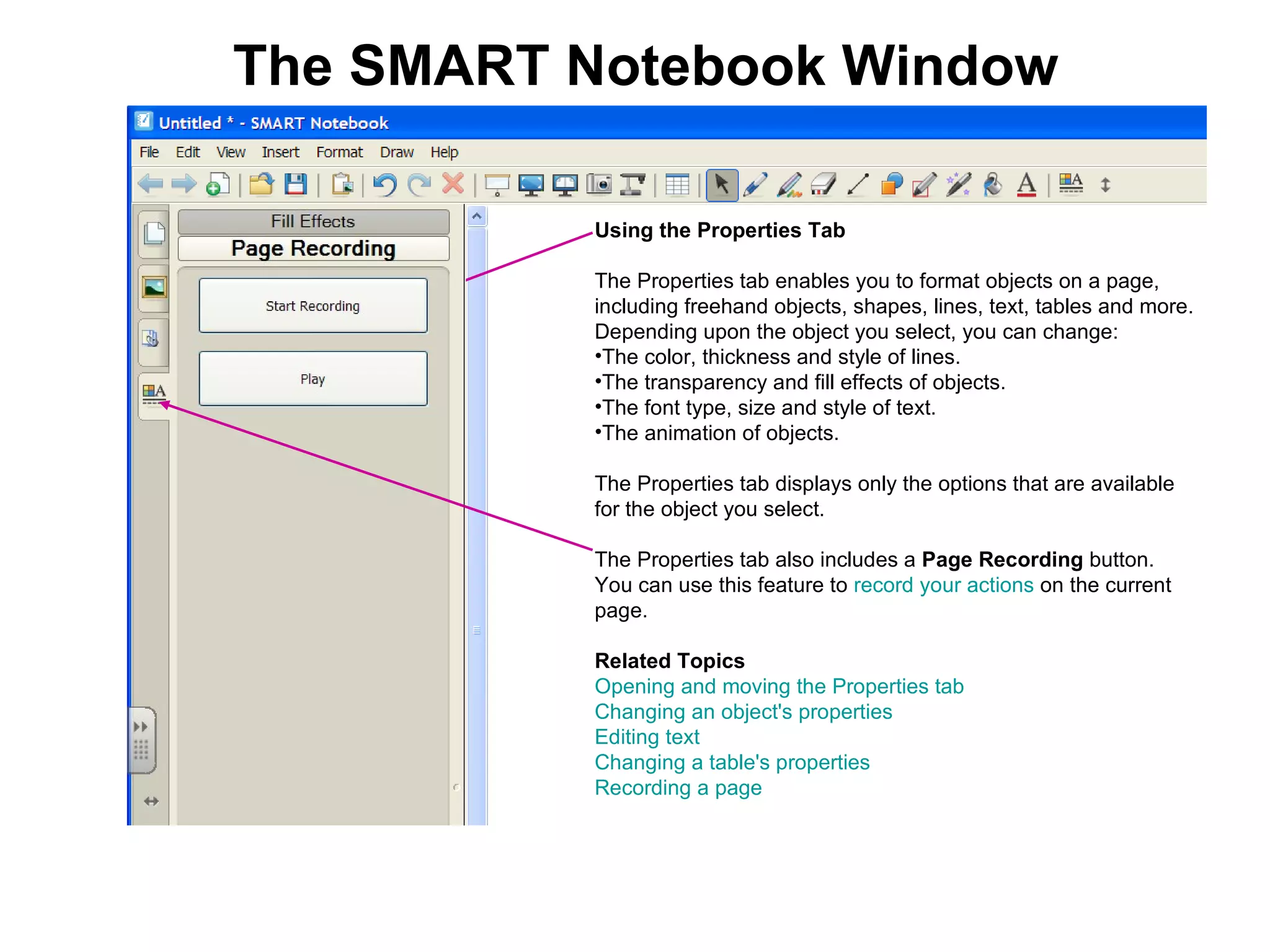Insert a table from the toolbar
Screen dimensions: 1270x952
[x=677, y=185]
